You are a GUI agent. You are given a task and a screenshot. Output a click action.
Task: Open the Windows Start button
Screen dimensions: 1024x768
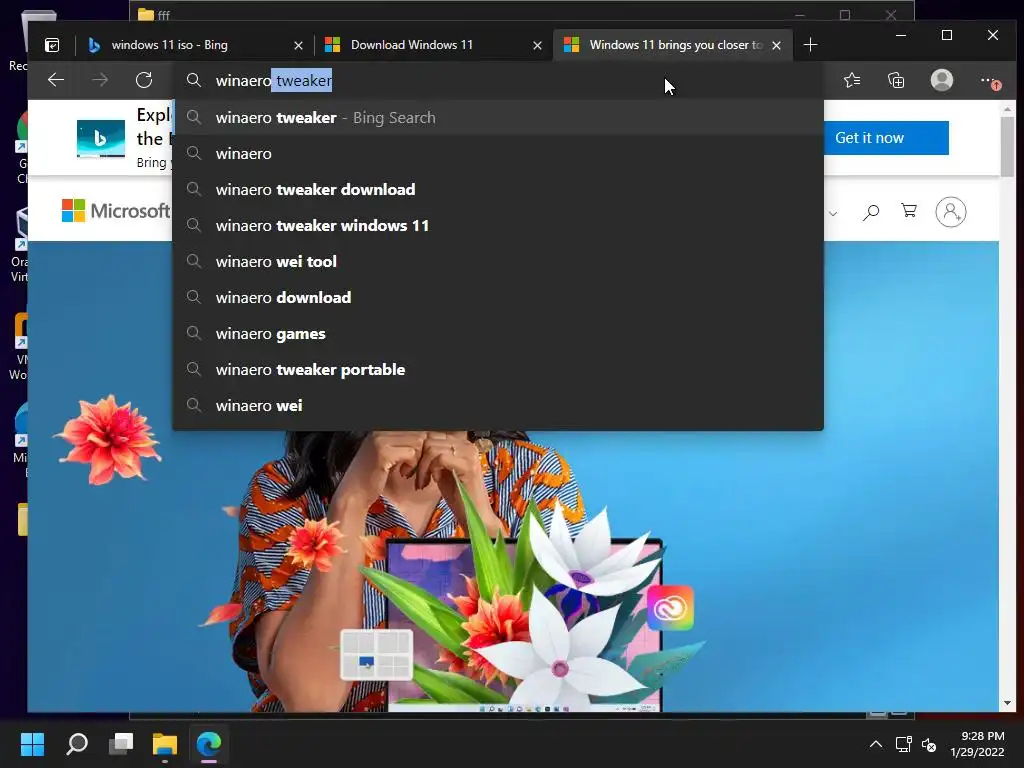[32, 744]
